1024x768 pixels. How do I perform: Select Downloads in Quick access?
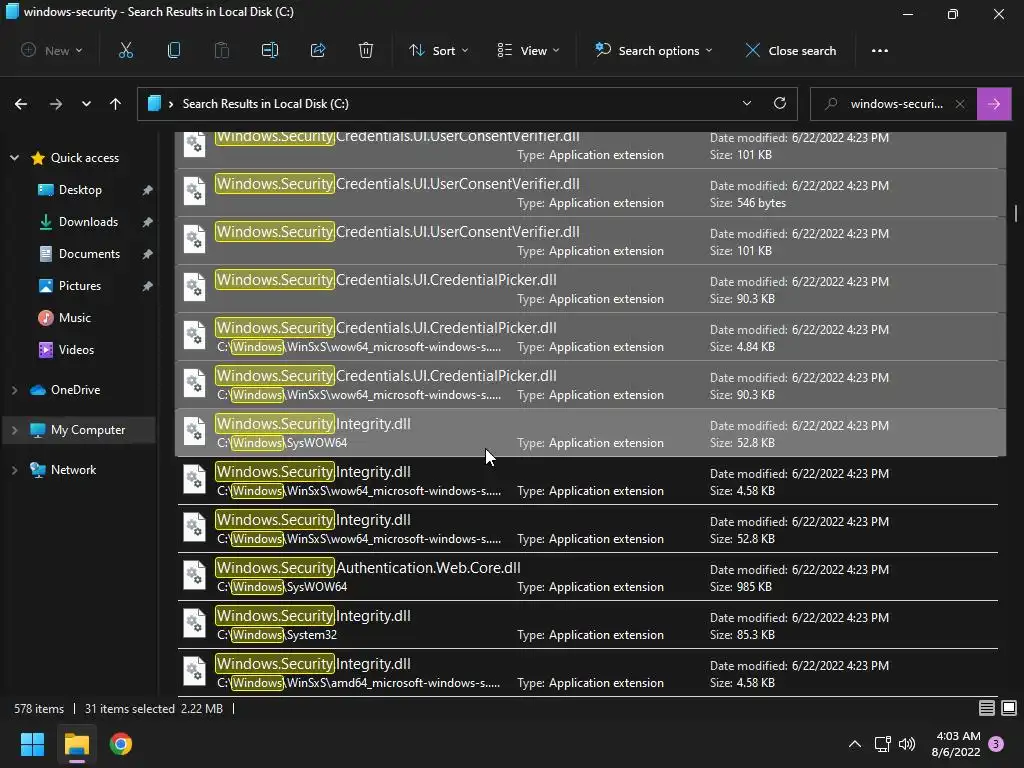pyautogui.click(x=88, y=222)
